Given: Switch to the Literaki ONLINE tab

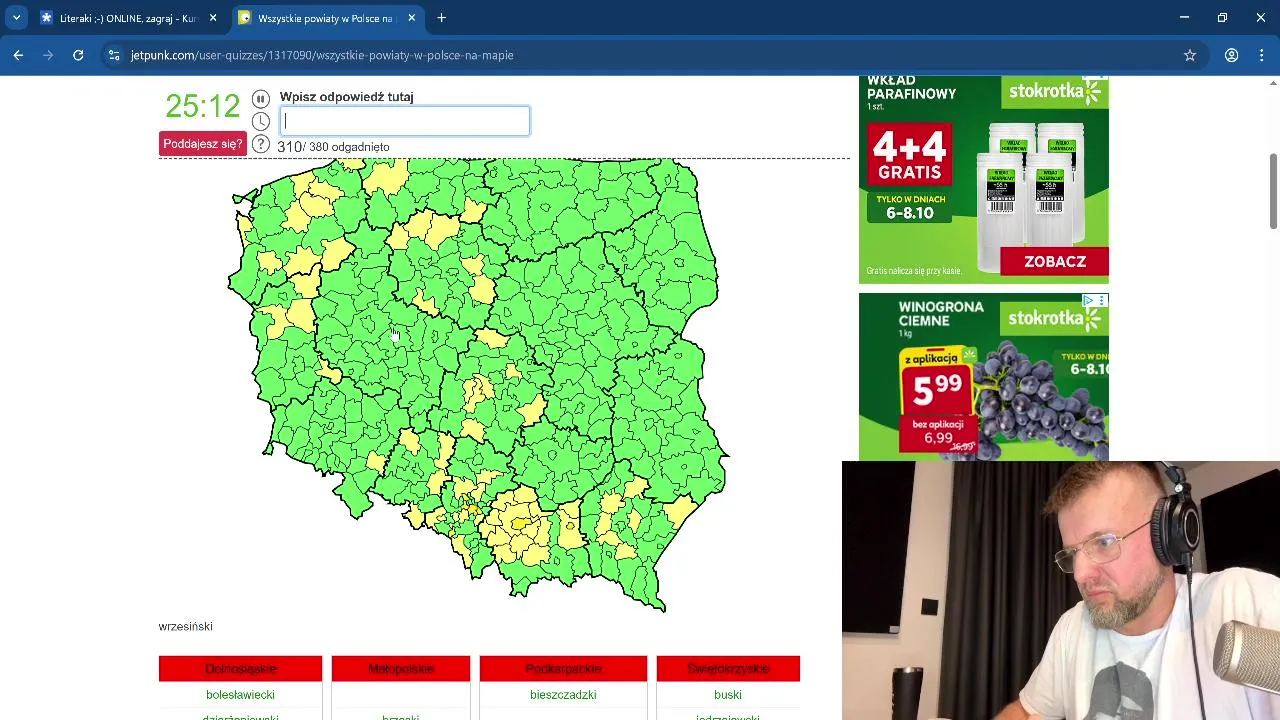Looking at the screenshot, I should pos(128,18).
